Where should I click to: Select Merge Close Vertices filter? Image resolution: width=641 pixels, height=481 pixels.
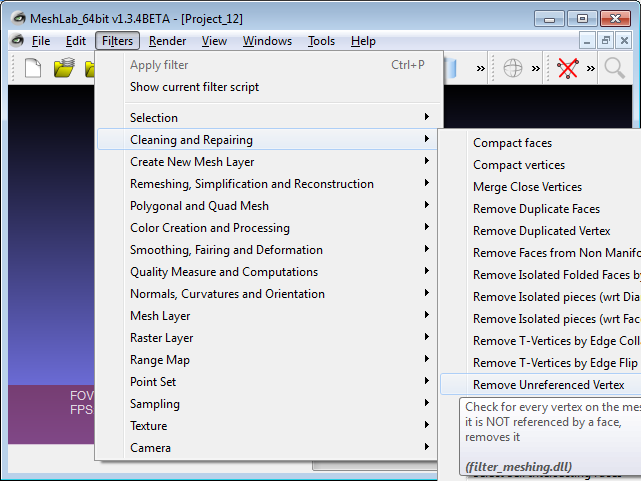[541, 187]
